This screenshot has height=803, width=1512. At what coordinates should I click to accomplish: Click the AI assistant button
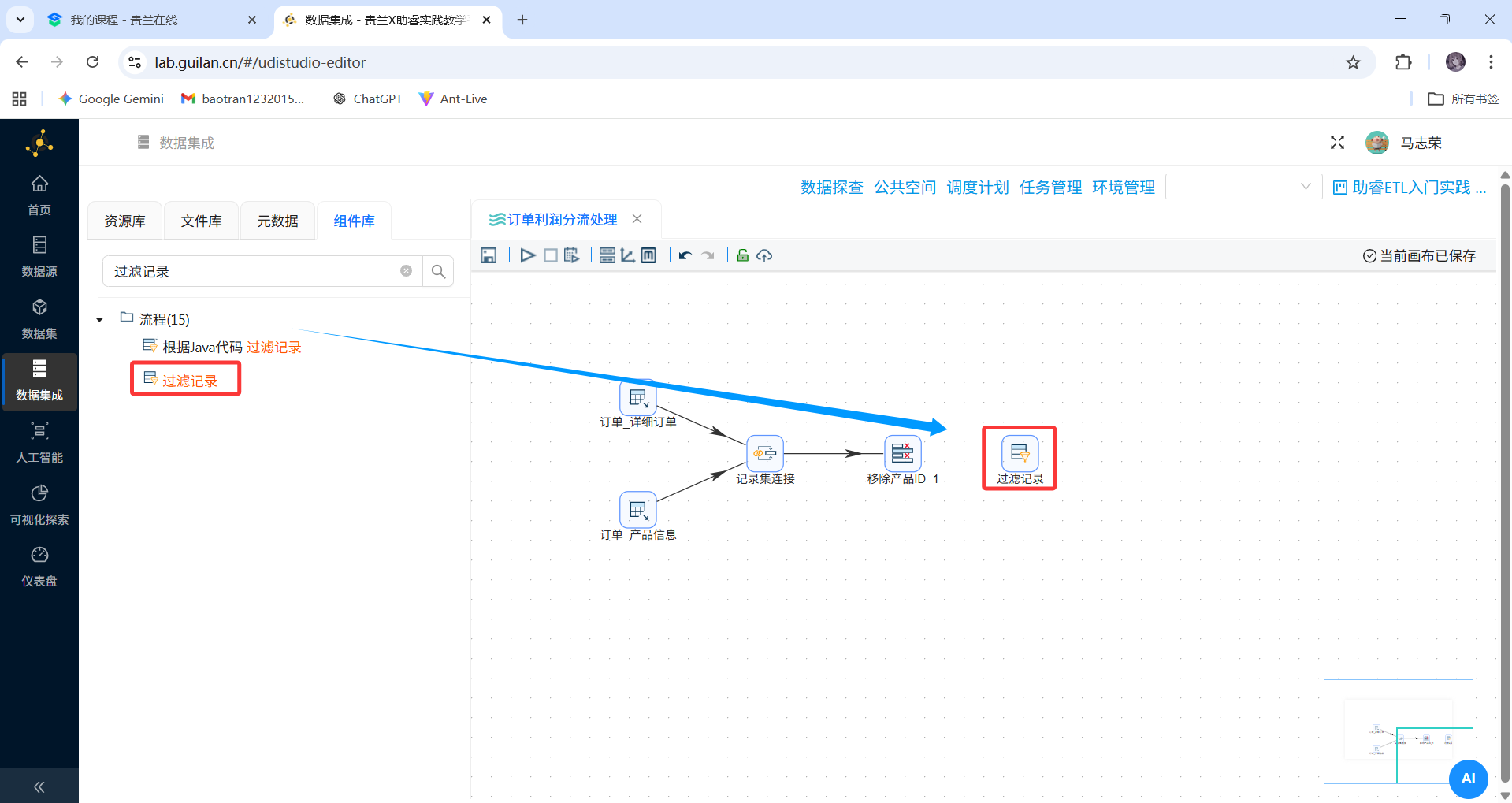tap(1468, 779)
